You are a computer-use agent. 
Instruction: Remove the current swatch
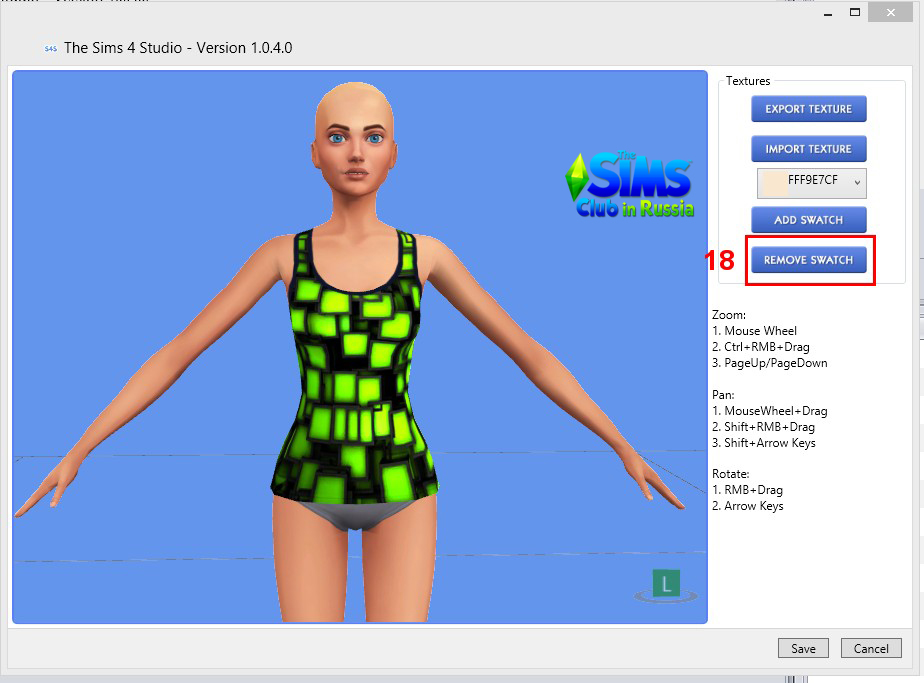pyautogui.click(x=808, y=260)
